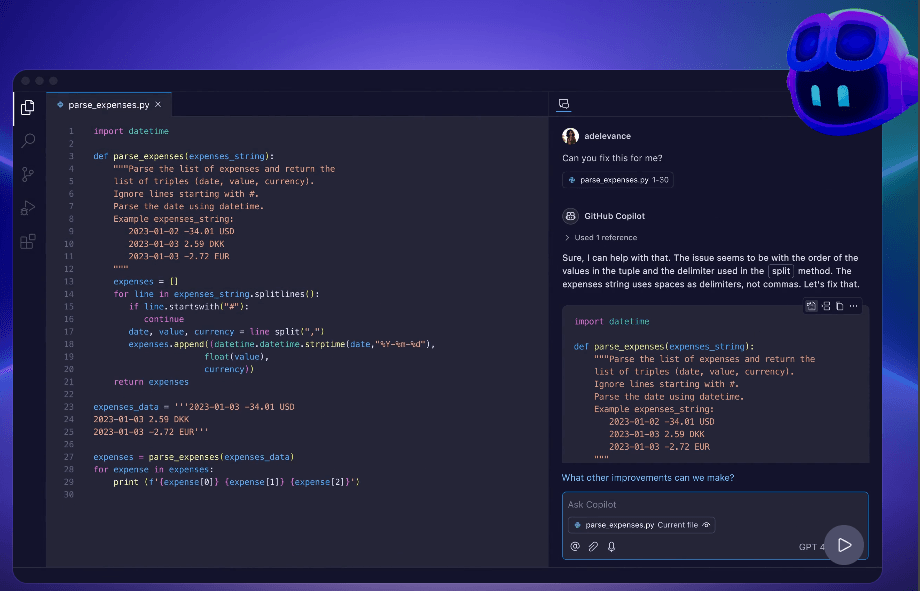This screenshot has width=920, height=591.
Task: Apply the suggested code in editor
Action: (x=812, y=306)
